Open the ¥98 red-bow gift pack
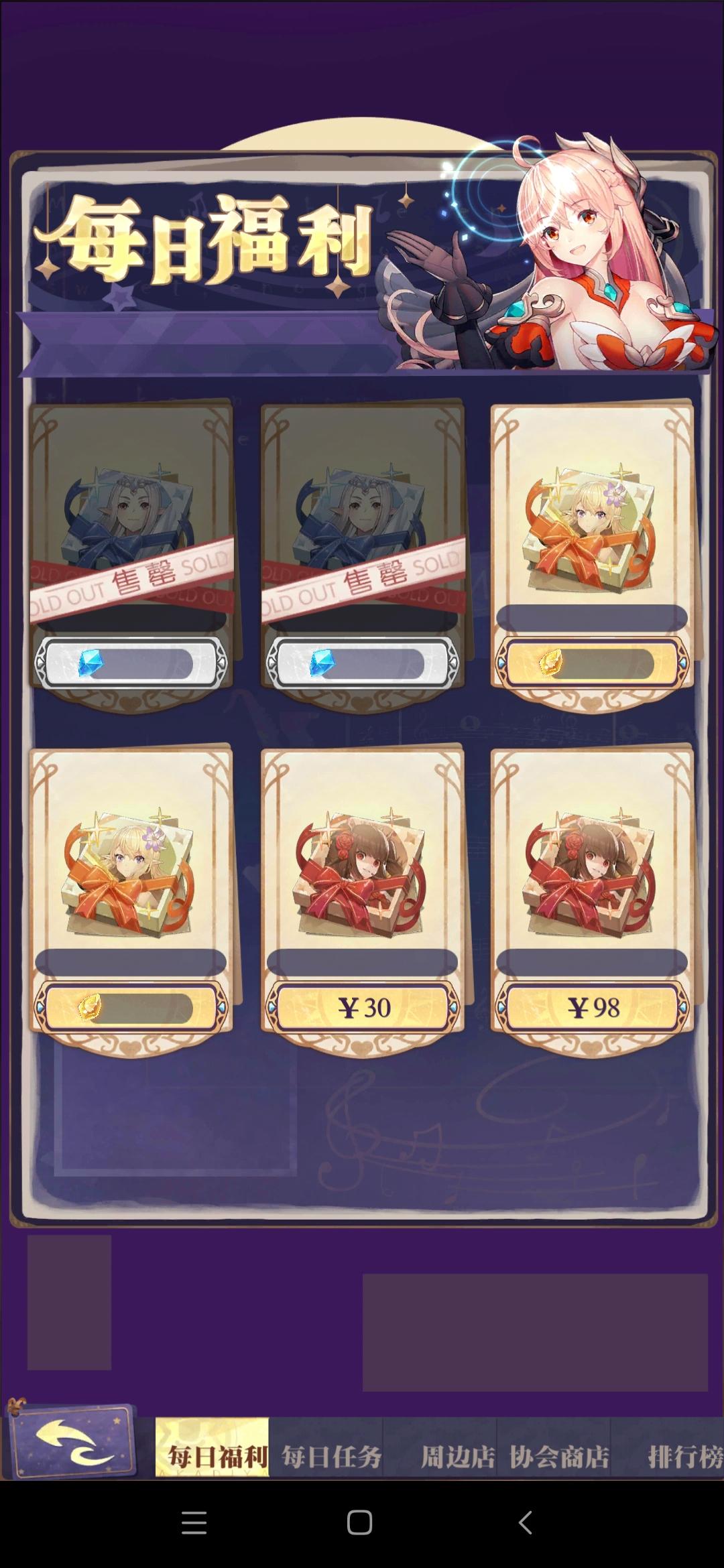The width and height of the screenshot is (724, 1568). point(592,874)
